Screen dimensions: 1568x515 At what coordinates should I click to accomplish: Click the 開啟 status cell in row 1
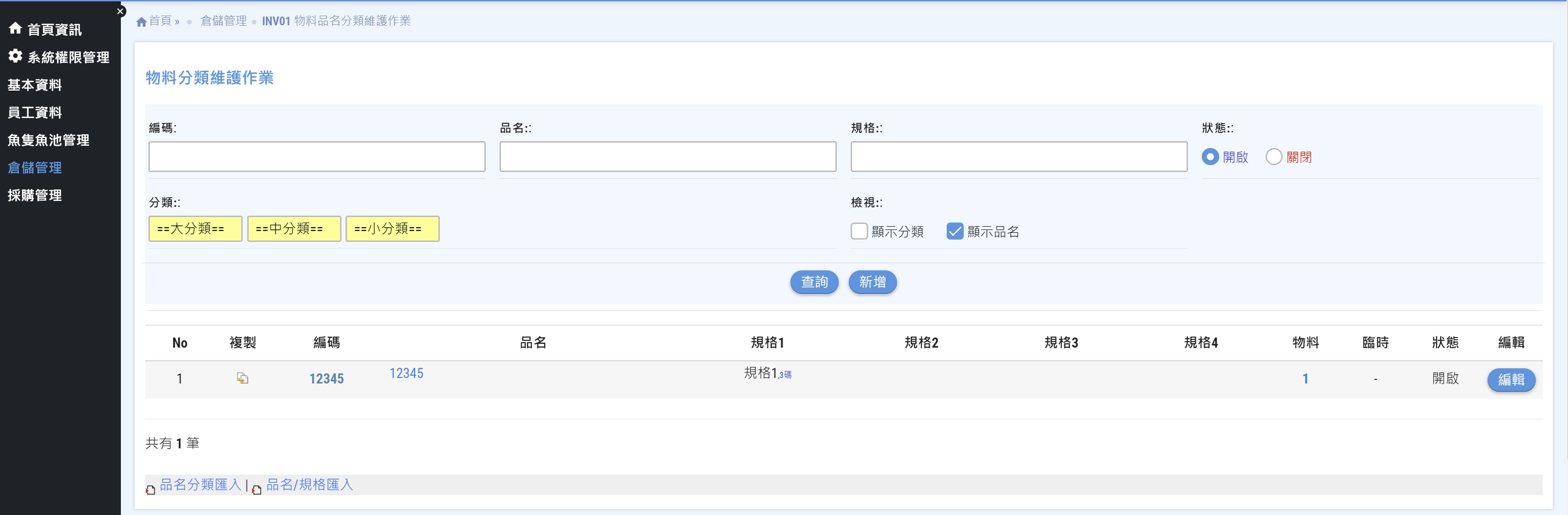click(1446, 378)
